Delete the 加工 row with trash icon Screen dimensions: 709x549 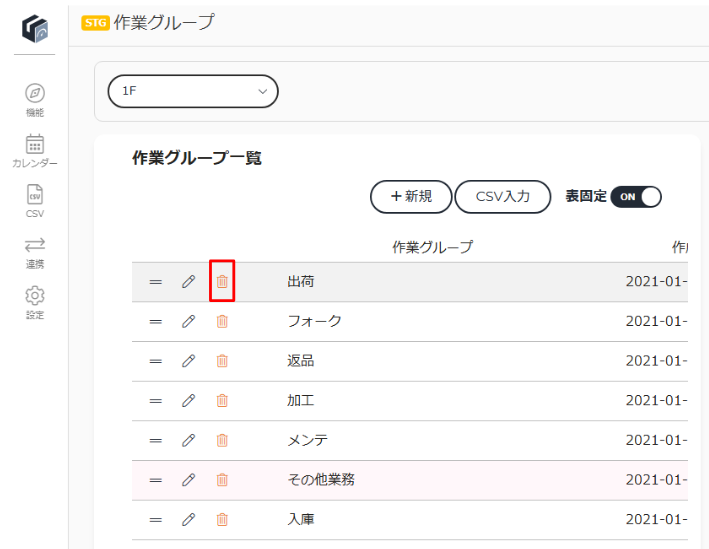pyautogui.click(x=222, y=400)
